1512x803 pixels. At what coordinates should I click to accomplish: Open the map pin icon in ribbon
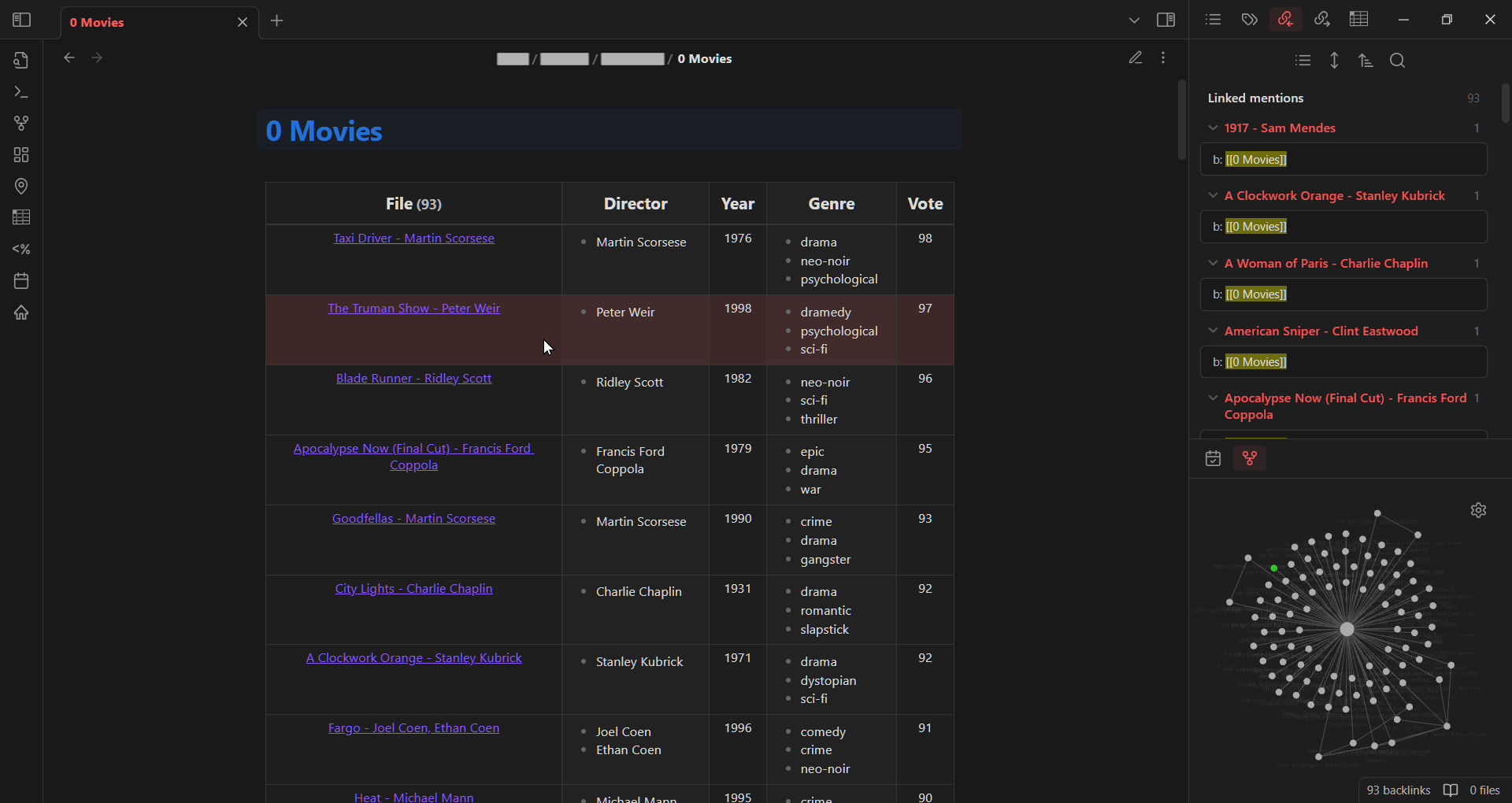point(21,187)
